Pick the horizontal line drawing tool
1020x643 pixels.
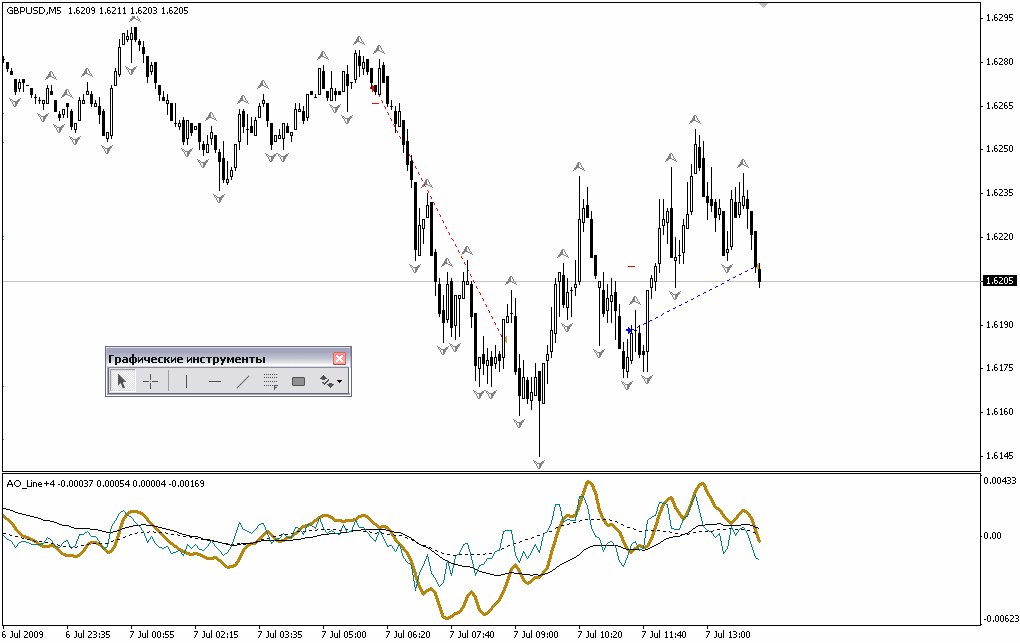pos(214,381)
